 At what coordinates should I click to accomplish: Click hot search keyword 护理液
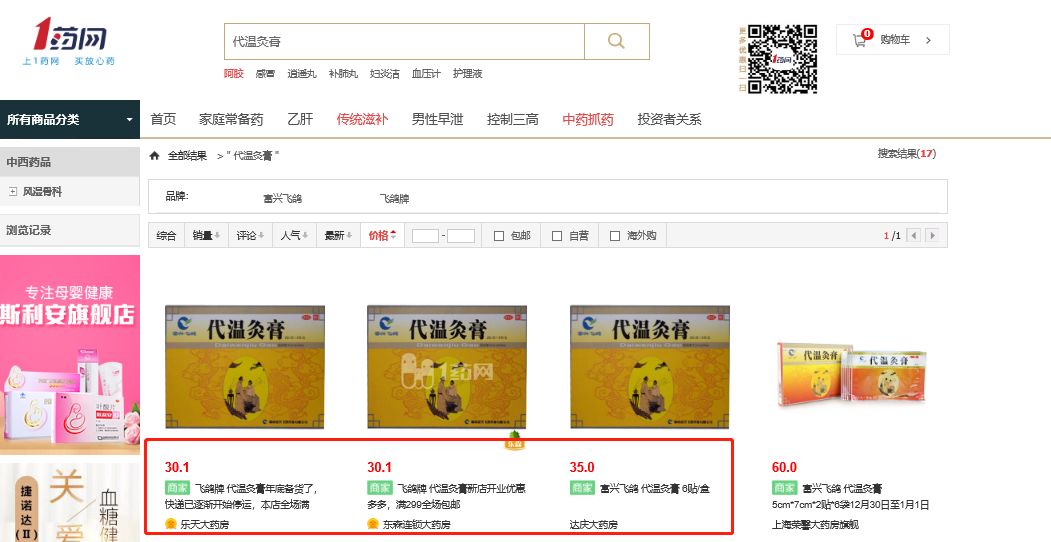click(468, 74)
